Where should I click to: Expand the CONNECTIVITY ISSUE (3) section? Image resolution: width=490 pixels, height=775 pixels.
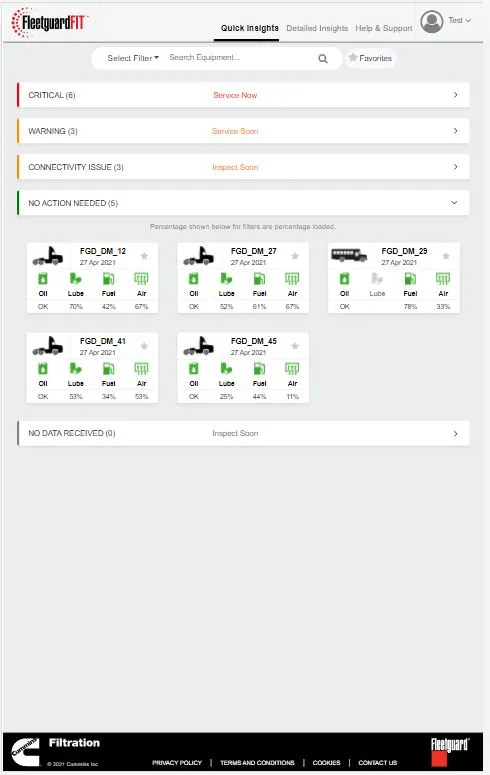click(x=243, y=167)
